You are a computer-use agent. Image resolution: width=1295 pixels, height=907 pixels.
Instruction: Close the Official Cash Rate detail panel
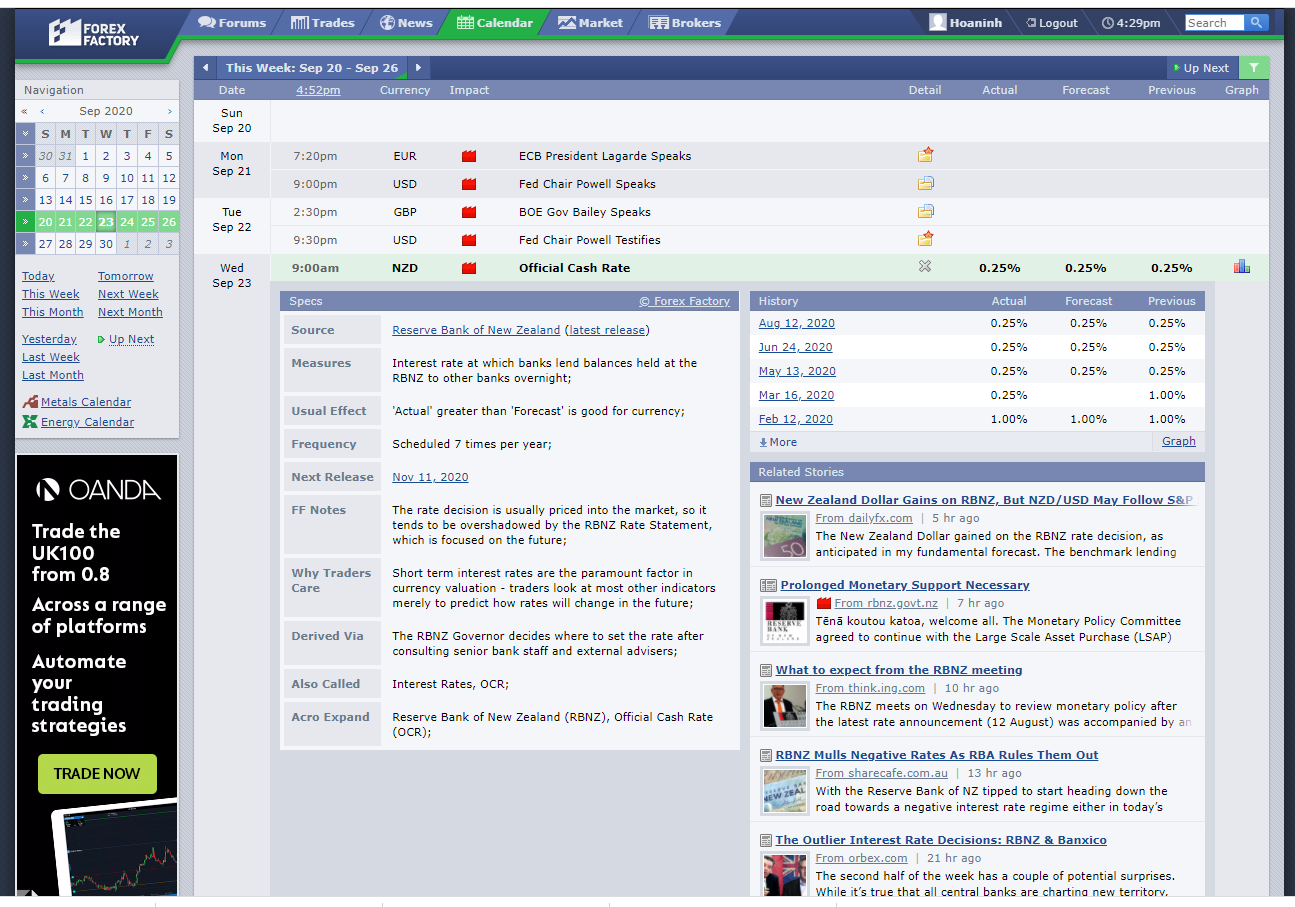[925, 267]
